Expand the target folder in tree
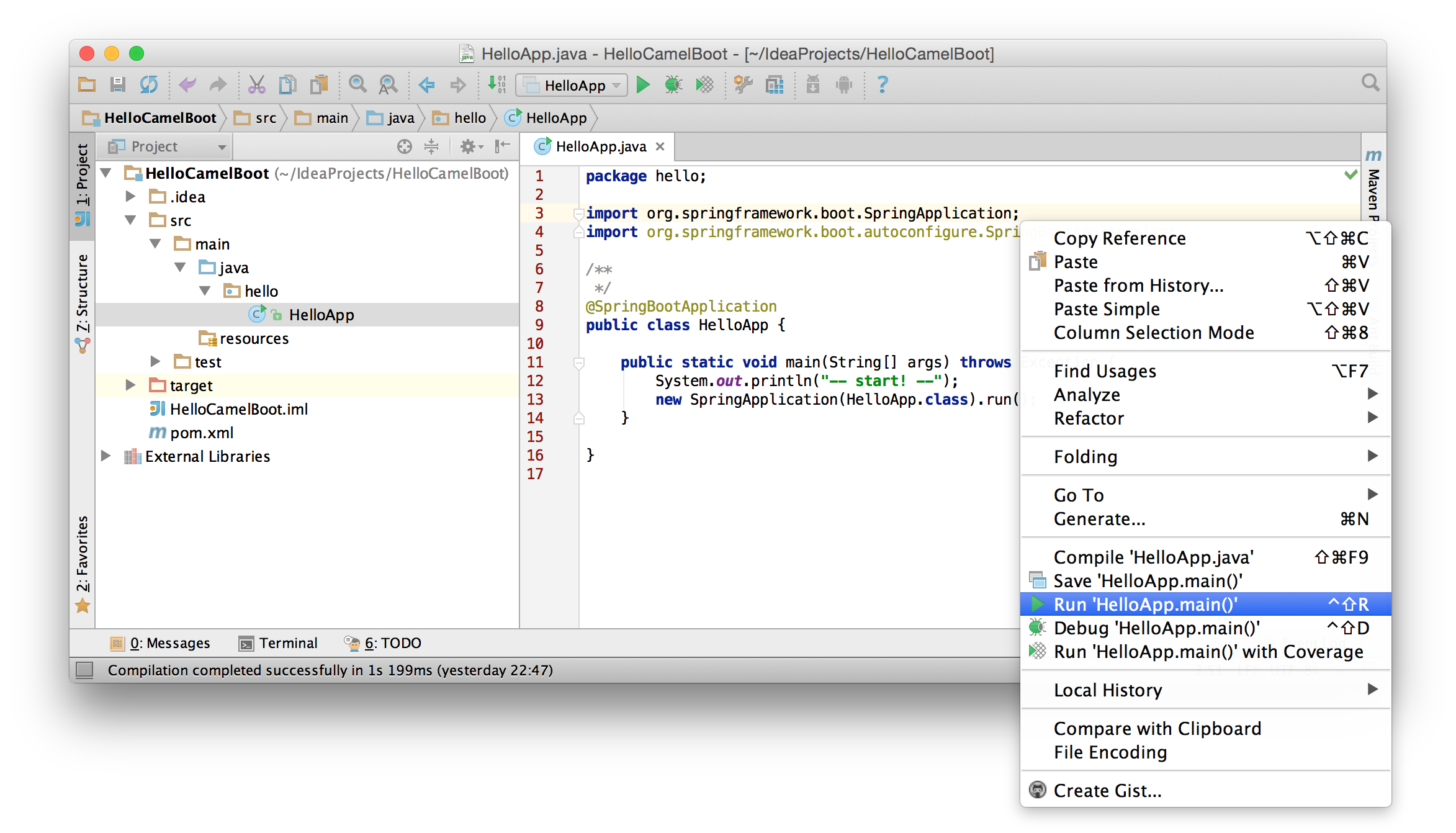Screen dimensions: 1456x833 130,385
